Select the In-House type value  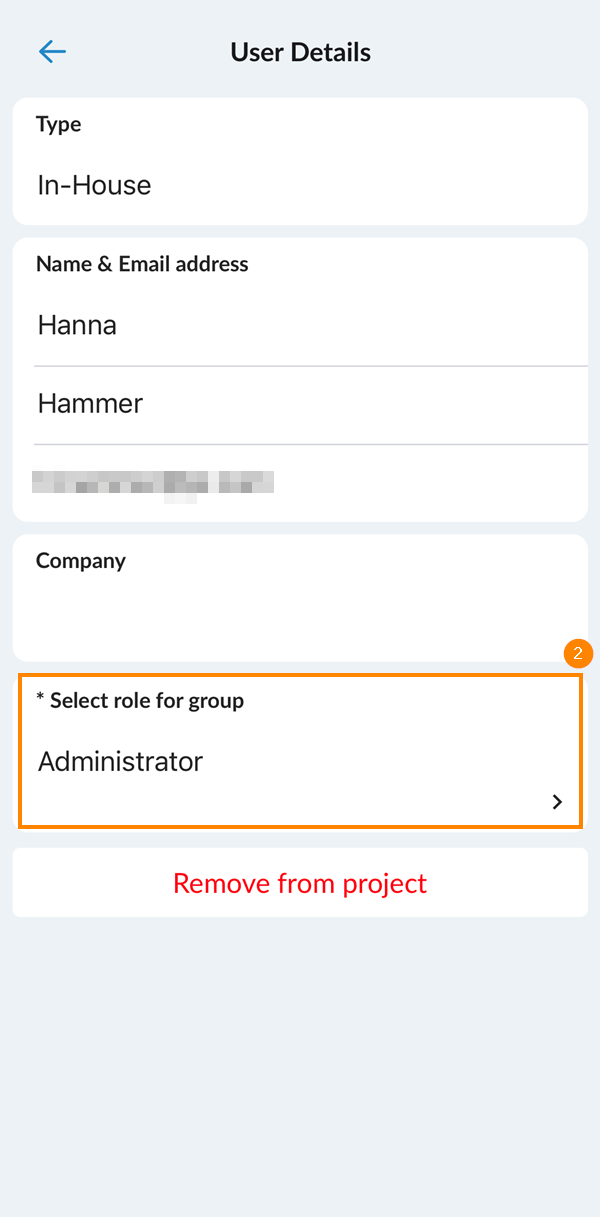coord(94,185)
